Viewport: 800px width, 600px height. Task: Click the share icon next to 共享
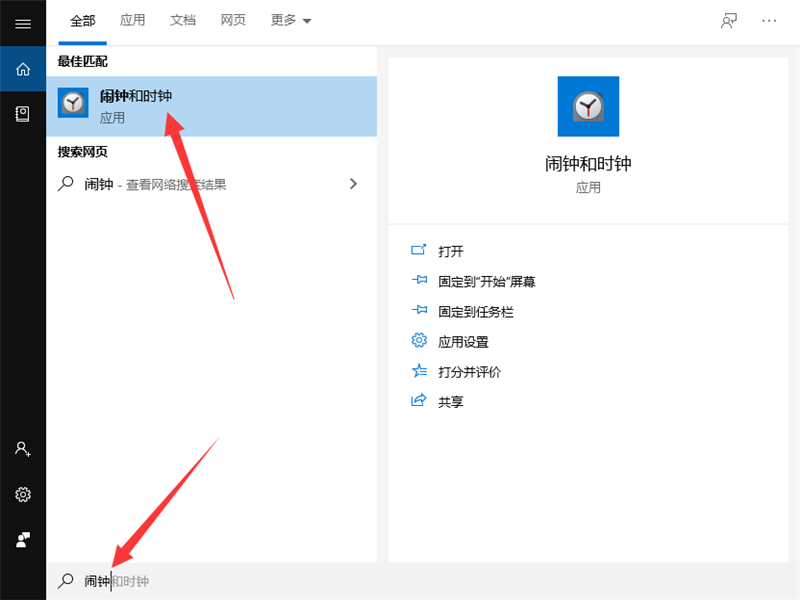419,400
